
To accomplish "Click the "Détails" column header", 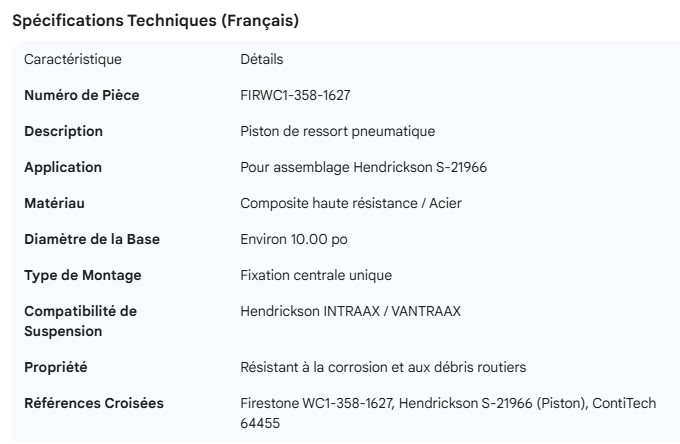I will click(x=262, y=60).
